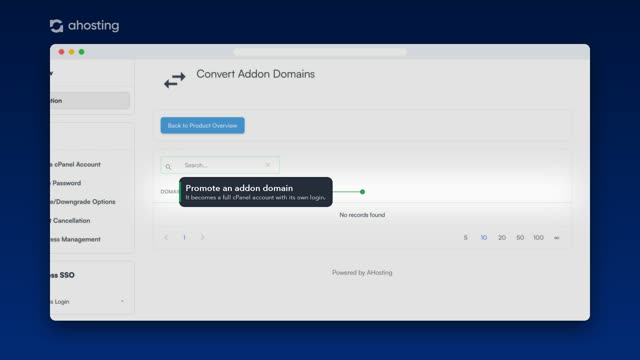Select the infinity page size option
Image resolution: width=640 pixels, height=360 pixels.
click(x=556, y=238)
